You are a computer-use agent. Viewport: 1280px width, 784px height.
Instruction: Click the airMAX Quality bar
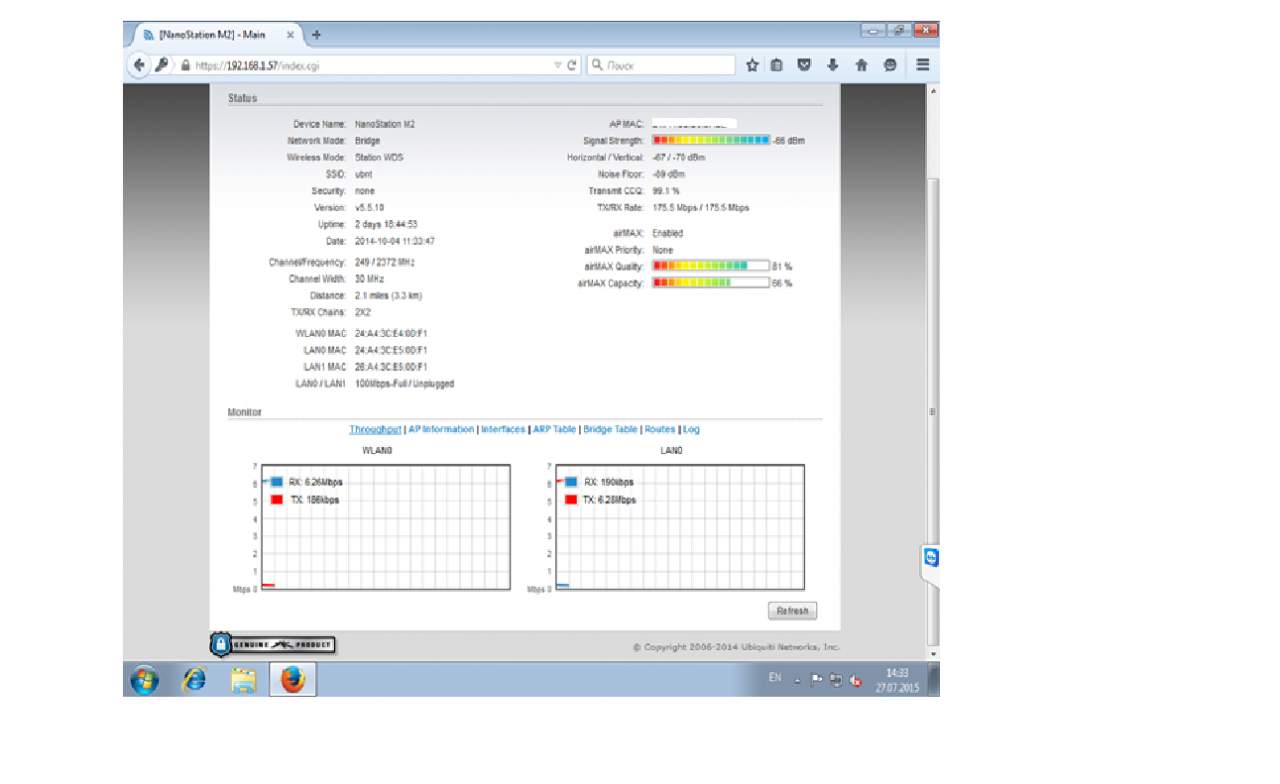pos(711,267)
